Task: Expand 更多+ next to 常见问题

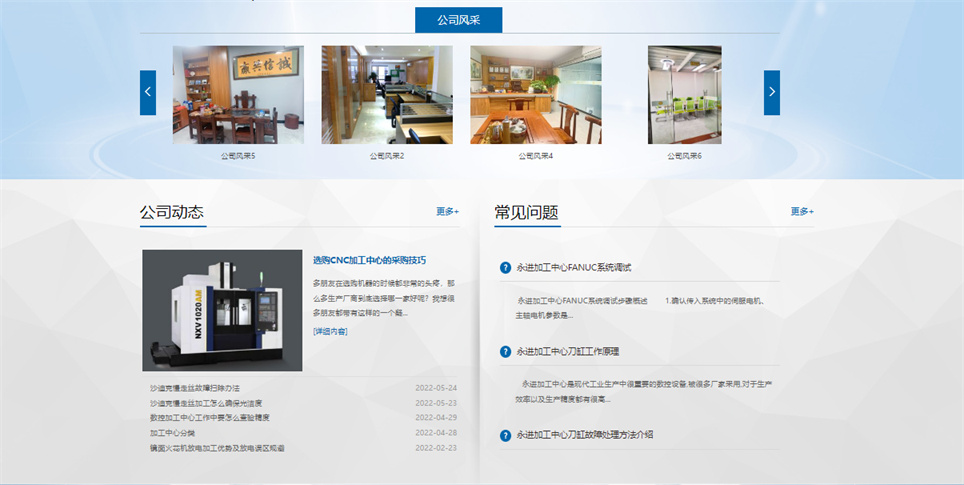Action: pyautogui.click(x=802, y=212)
